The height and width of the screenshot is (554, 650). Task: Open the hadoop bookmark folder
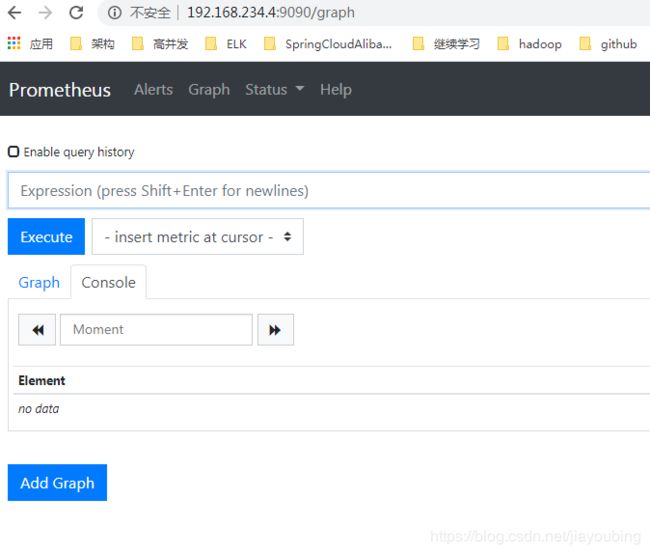[529, 44]
